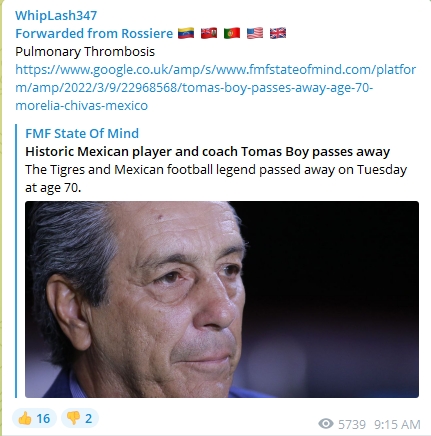Open the FMF State Of Mind preview title
The image size is (431, 436).
(82, 133)
